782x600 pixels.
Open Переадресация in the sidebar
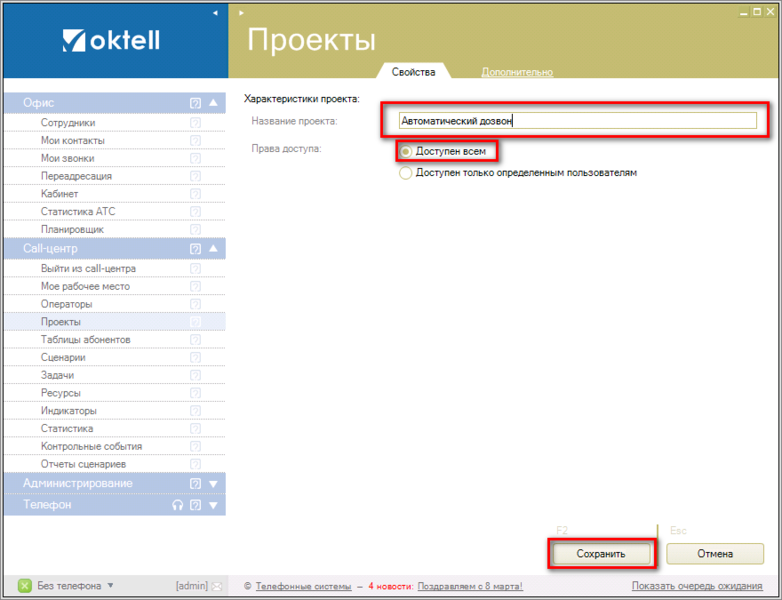click(x=76, y=176)
